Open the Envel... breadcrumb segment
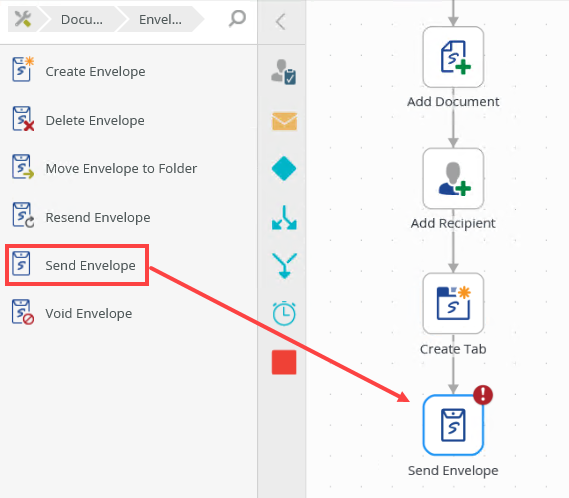The height and width of the screenshot is (498, 569). [x=160, y=20]
